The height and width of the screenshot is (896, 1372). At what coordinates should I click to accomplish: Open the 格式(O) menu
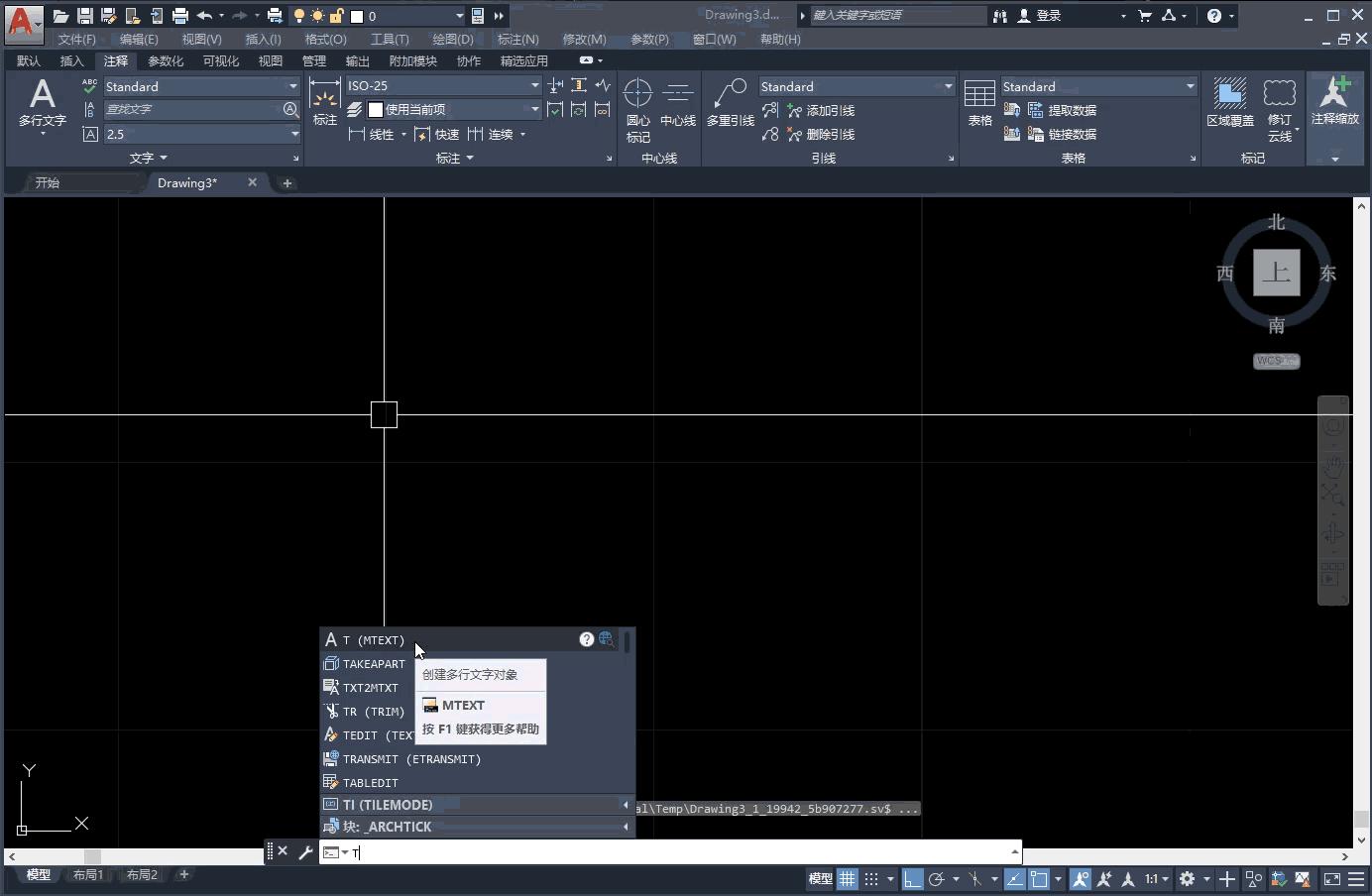coord(325,40)
